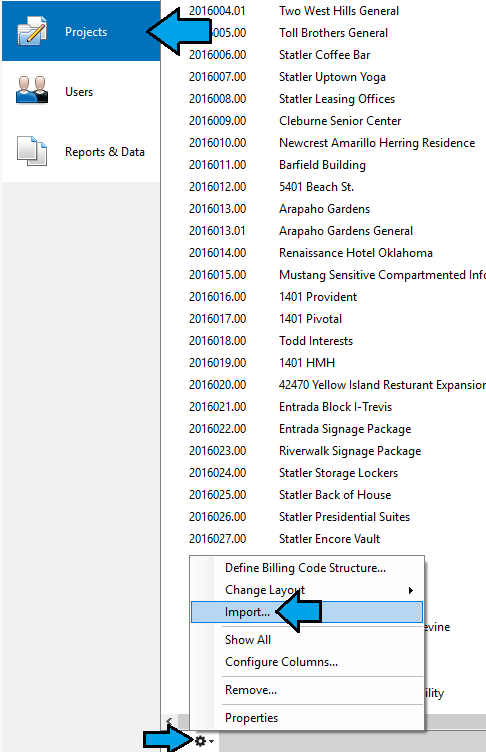Image resolution: width=486 pixels, height=752 pixels.
Task: Select project Entrada Block I-Trevis
Action: [335, 407]
